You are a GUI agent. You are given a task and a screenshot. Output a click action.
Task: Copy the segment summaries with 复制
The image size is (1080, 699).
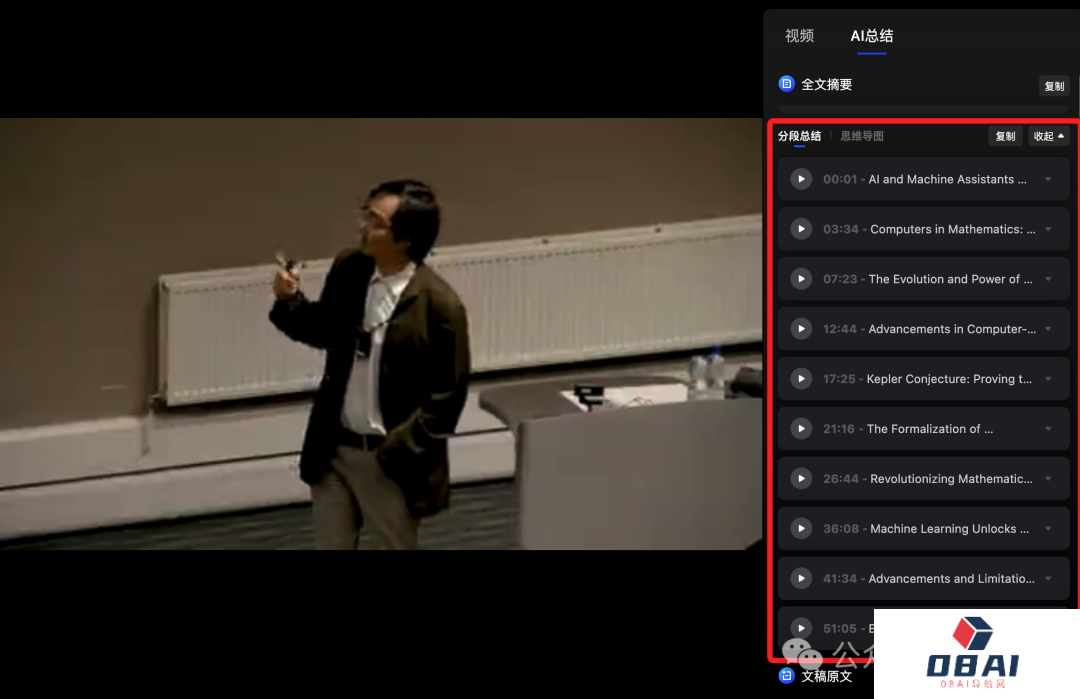point(1005,136)
